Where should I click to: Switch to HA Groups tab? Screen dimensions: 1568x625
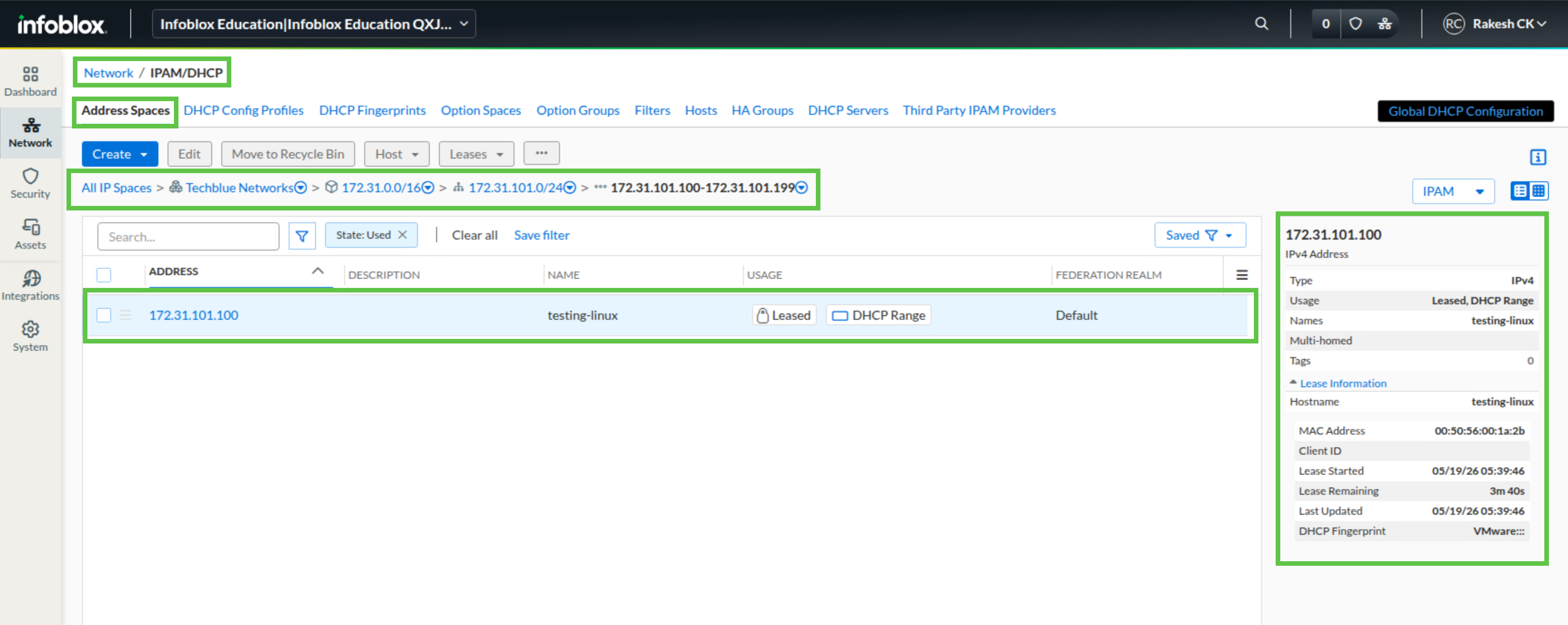(x=762, y=110)
